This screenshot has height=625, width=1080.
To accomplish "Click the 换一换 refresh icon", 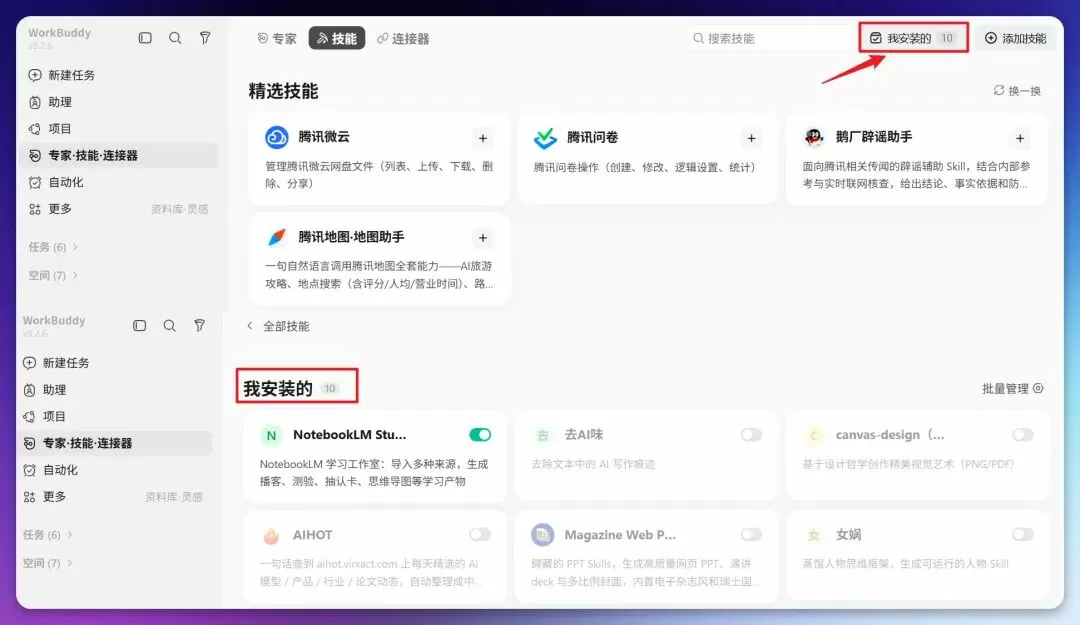I will [999, 90].
